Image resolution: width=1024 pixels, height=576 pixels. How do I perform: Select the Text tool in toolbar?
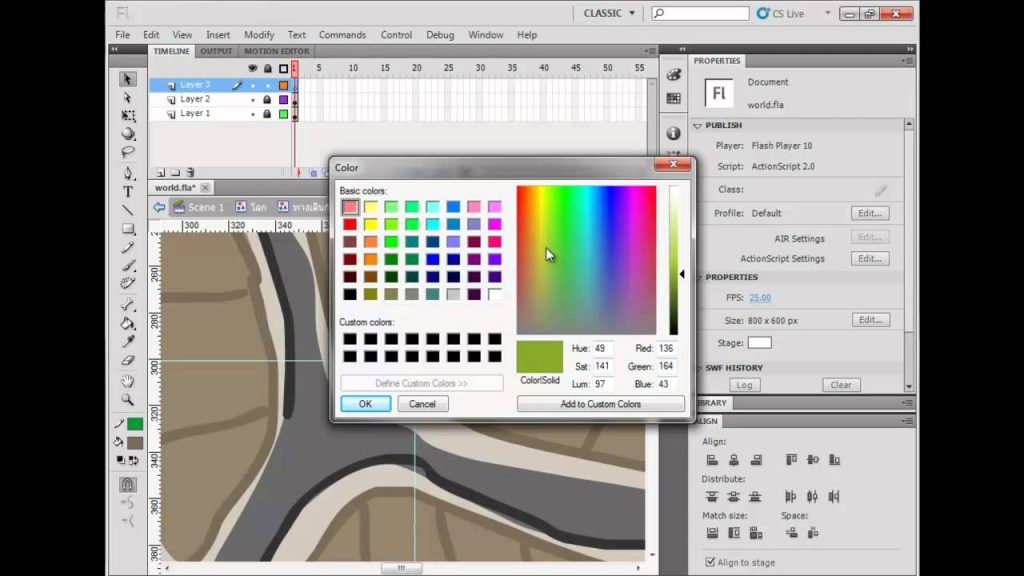click(x=128, y=191)
